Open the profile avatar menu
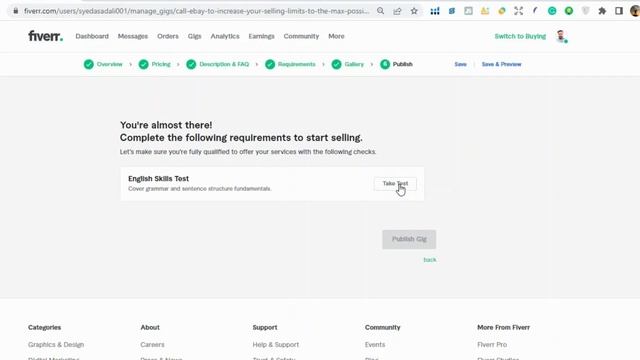 561,36
